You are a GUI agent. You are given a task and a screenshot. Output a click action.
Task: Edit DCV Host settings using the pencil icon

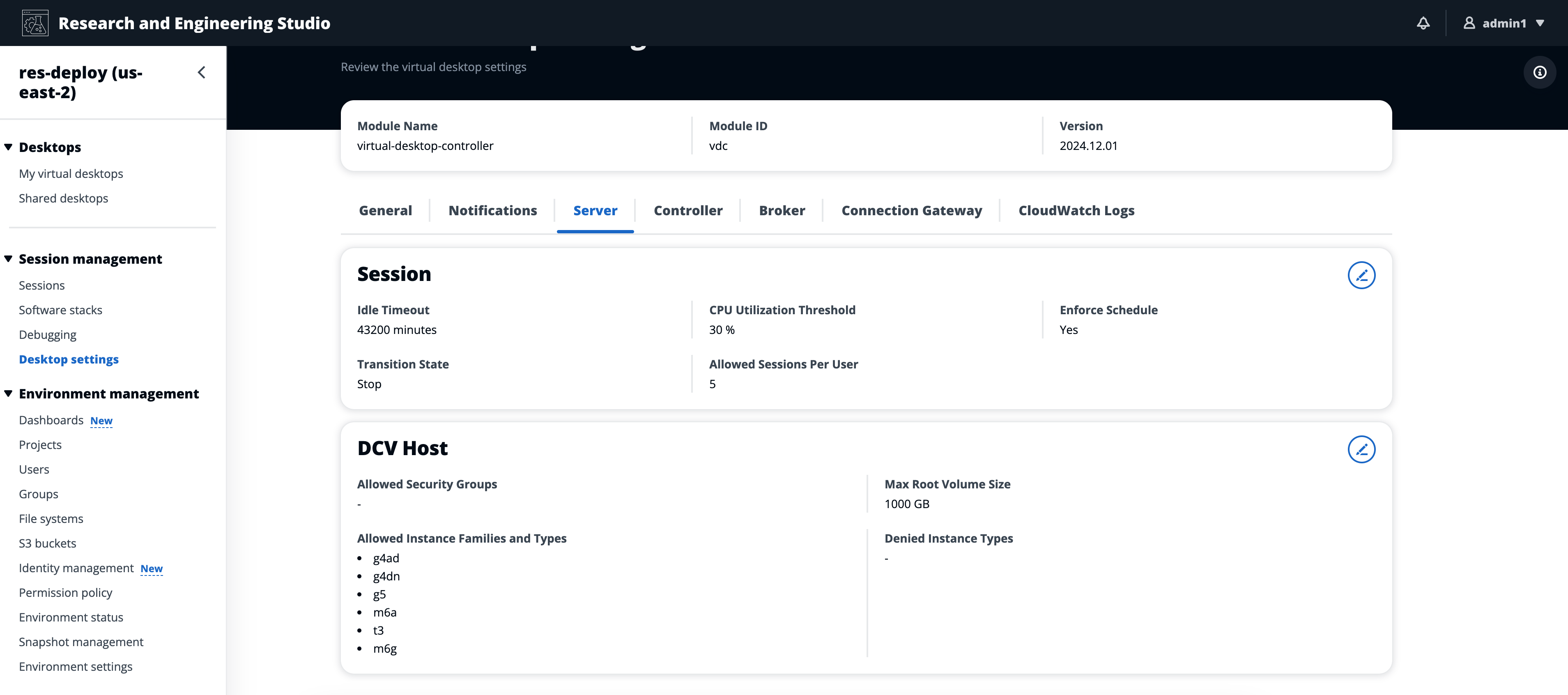1362,449
